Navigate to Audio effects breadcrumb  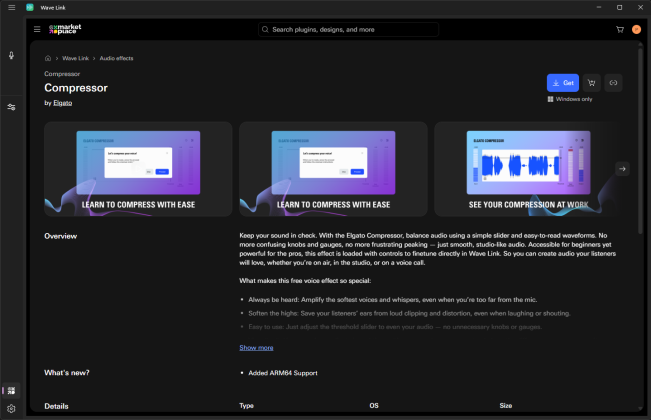(x=116, y=58)
